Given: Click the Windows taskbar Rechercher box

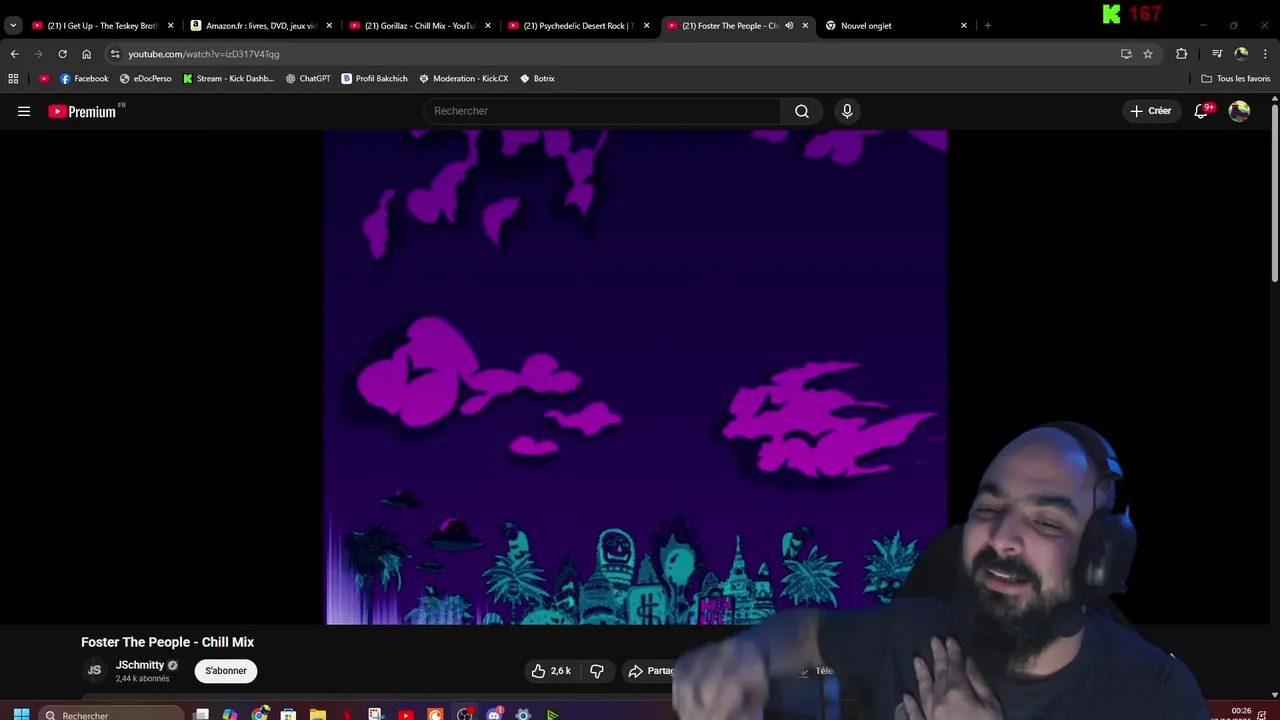Looking at the screenshot, I should pyautogui.click(x=112, y=714).
